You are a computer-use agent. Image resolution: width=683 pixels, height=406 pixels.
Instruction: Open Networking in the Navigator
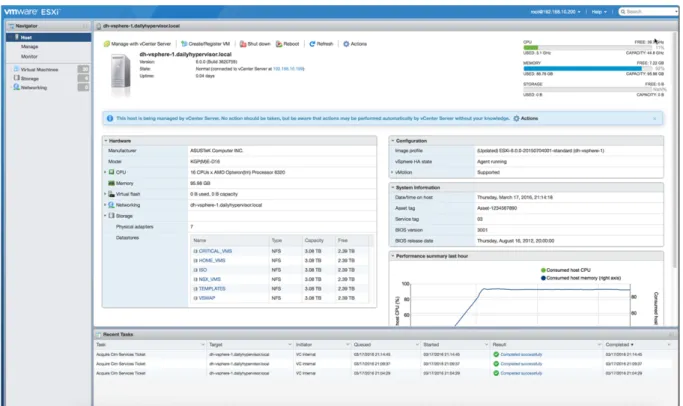tap(34, 88)
